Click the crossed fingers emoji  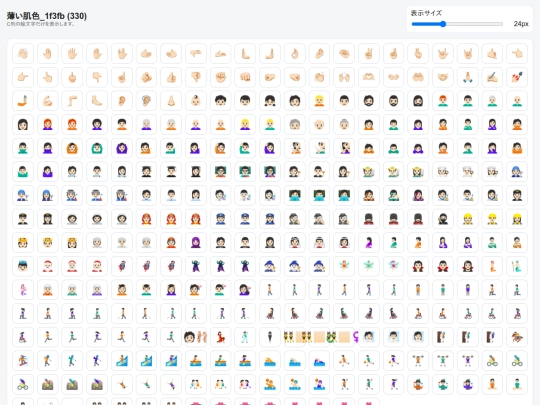(393, 53)
